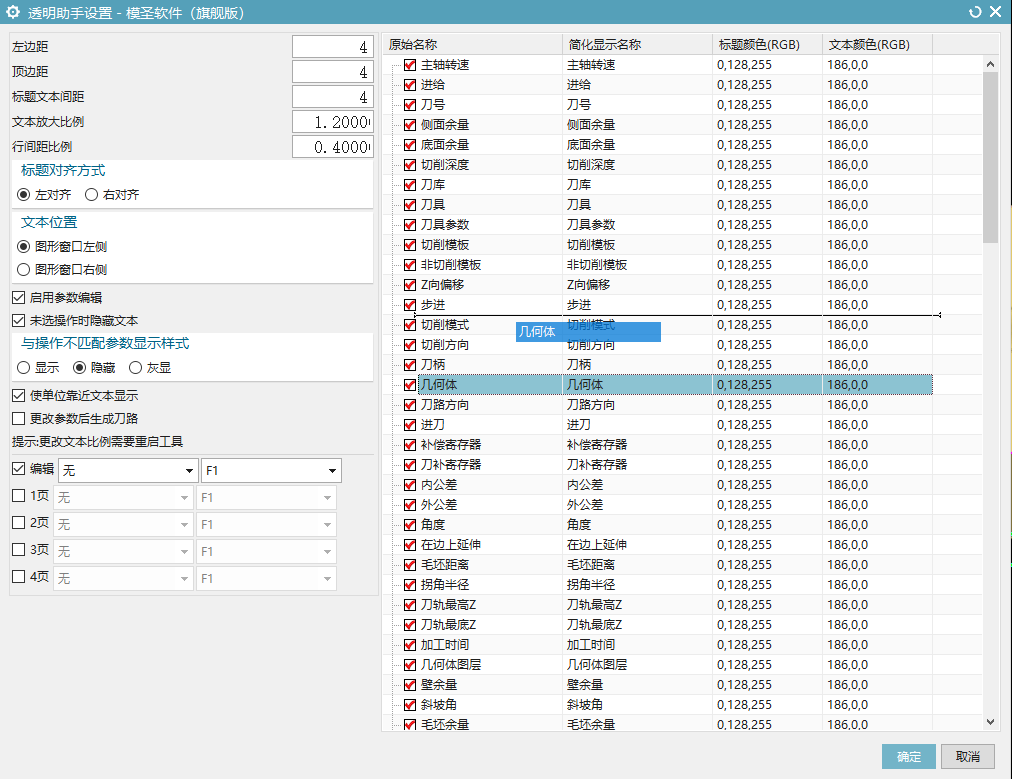This screenshot has width=1012, height=779.
Task: Toggle the 进给 row checkbox
Action: tap(410, 85)
